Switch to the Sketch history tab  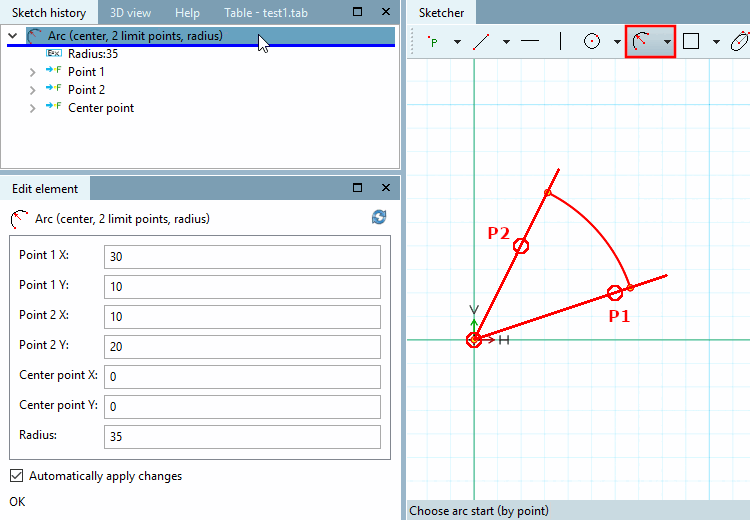pyautogui.click(x=49, y=12)
